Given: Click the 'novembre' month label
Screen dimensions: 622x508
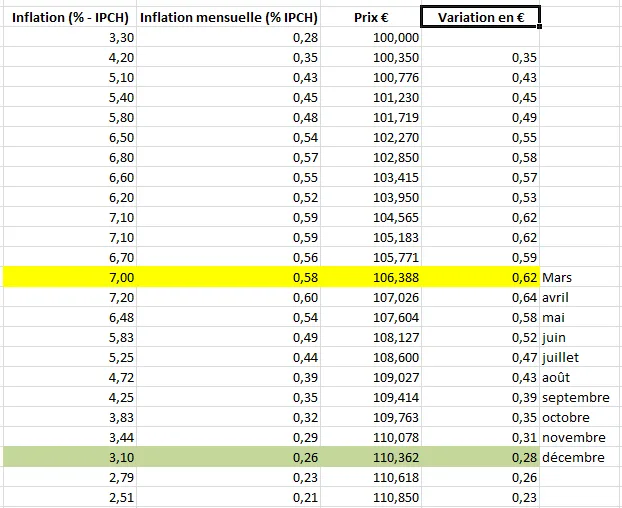Looking at the screenshot, I should pos(574,437).
